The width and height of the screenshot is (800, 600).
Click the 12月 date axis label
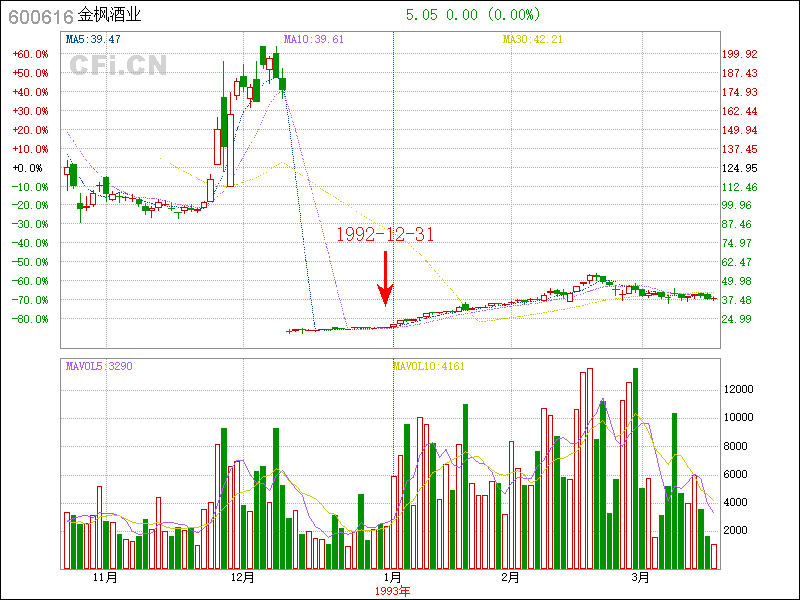(x=243, y=578)
